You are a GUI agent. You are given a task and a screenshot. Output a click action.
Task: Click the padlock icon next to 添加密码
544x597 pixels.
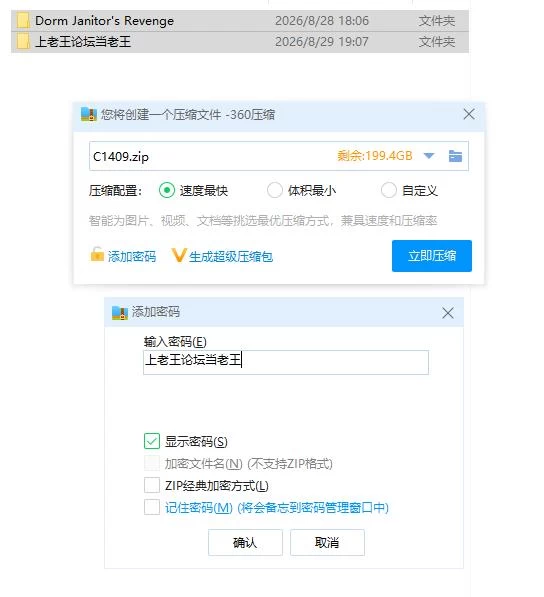tap(97, 254)
